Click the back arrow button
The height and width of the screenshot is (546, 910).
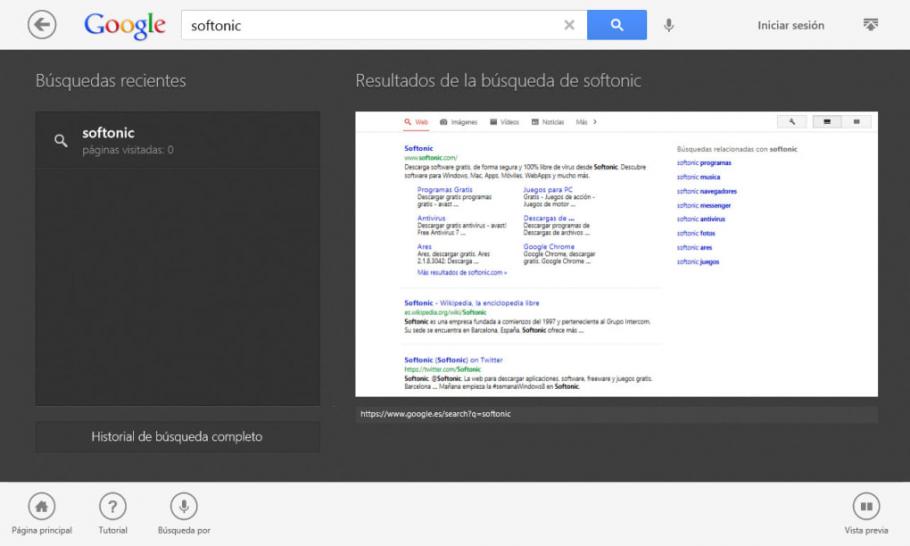42,26
